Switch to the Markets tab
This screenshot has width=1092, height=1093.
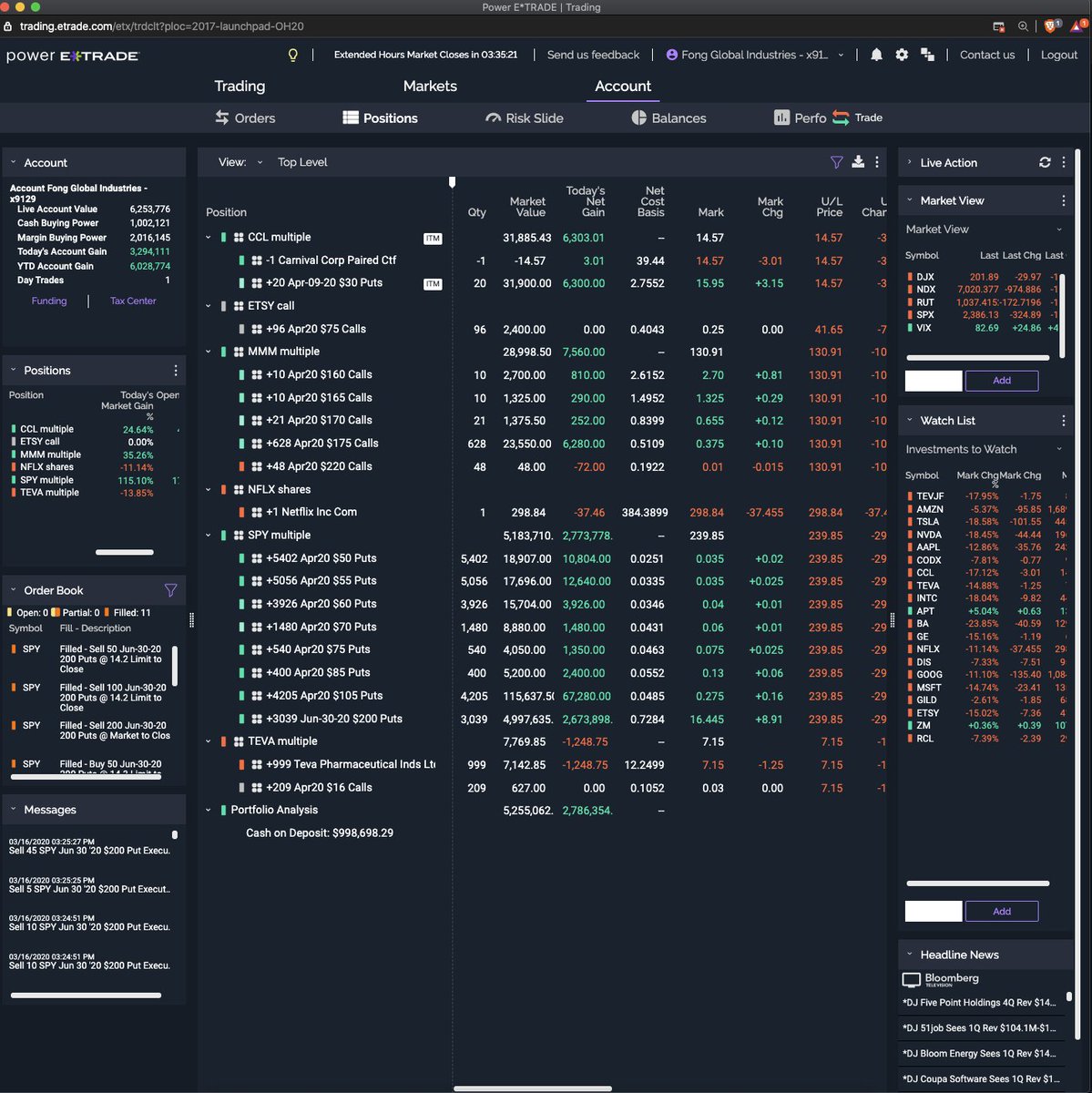tap(430, 86)
